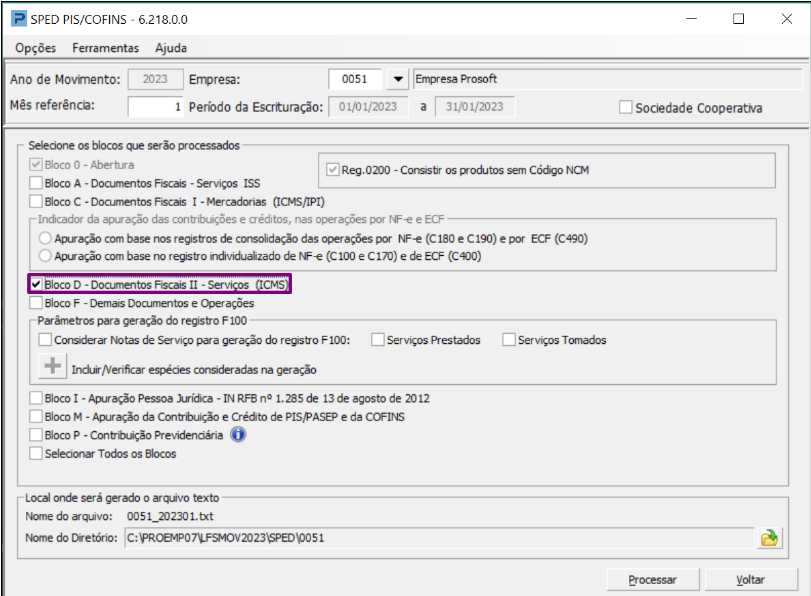Check Bloco P - Contribuição Previdenciária
Screen dimensions: 811x596
click(x=36, y=435)
